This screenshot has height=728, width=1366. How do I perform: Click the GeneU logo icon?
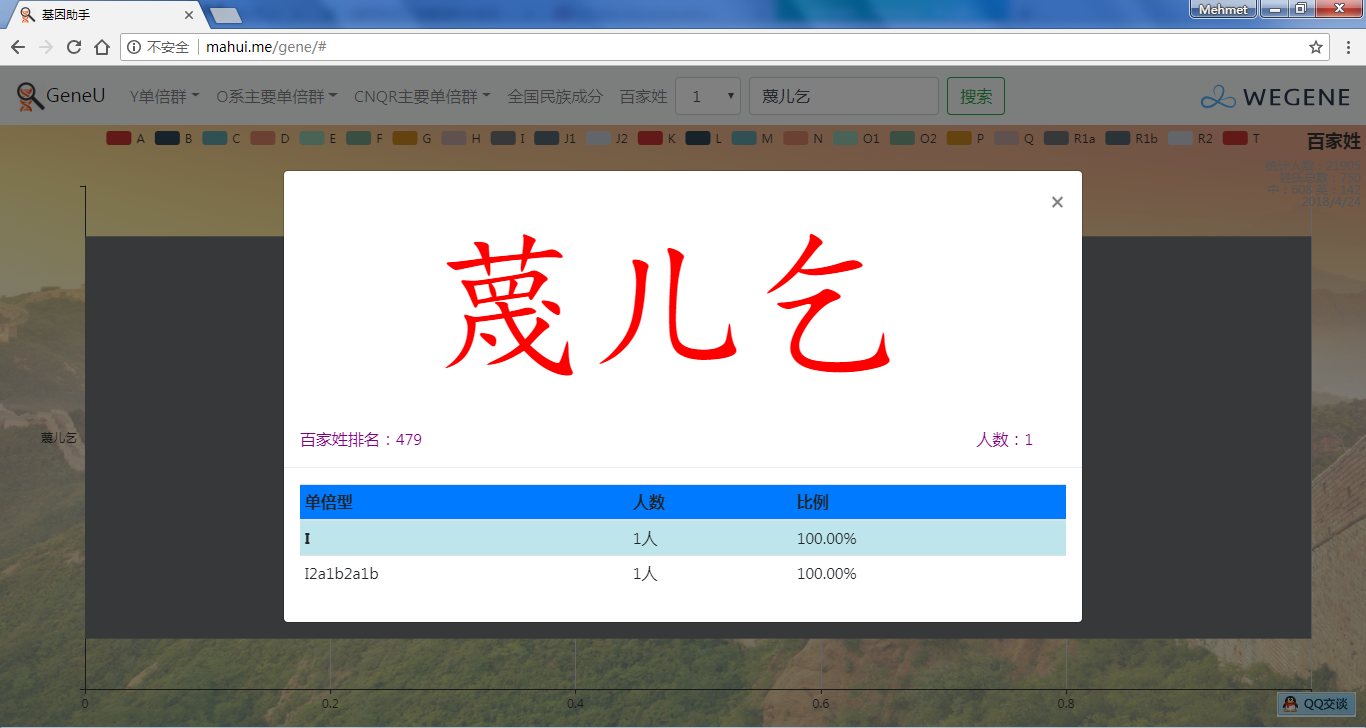pyautogui.click(x=31, y=96)
